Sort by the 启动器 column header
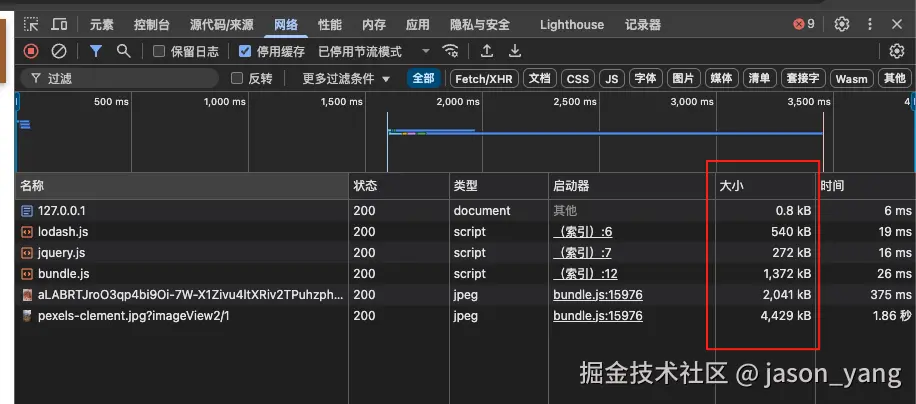916x404 pixels. (x=632, y=186)
